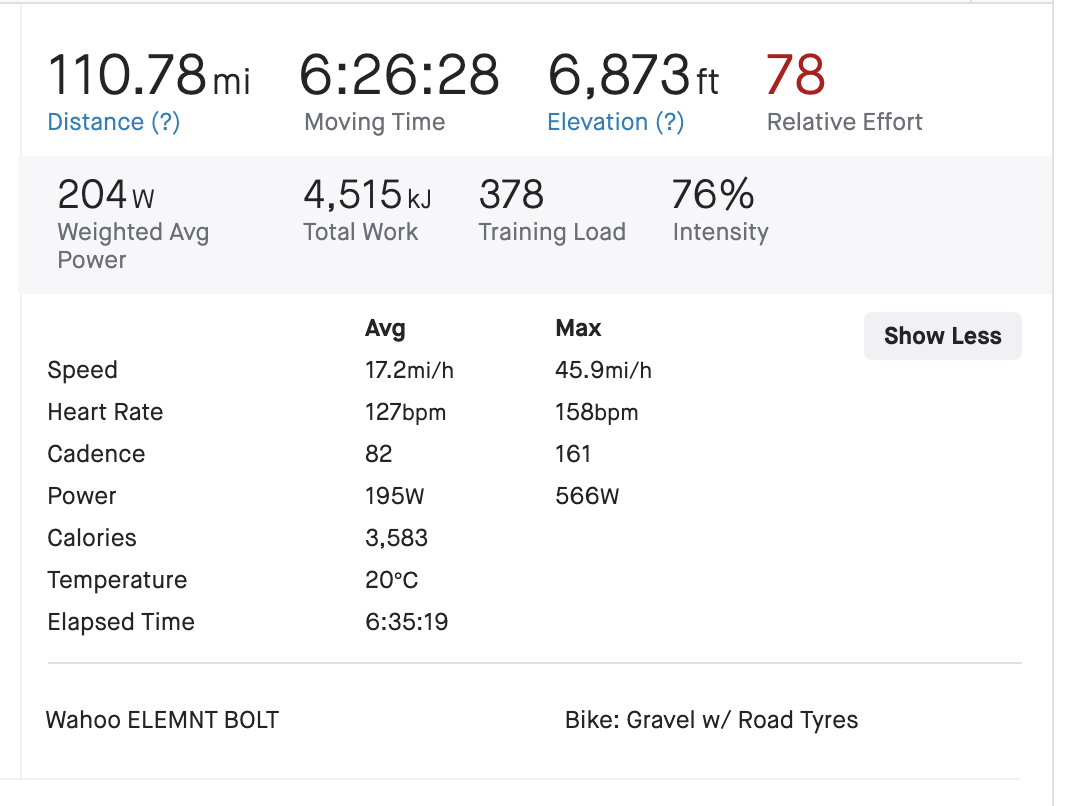Collapse stats with Show Less button

pos(942,336)
